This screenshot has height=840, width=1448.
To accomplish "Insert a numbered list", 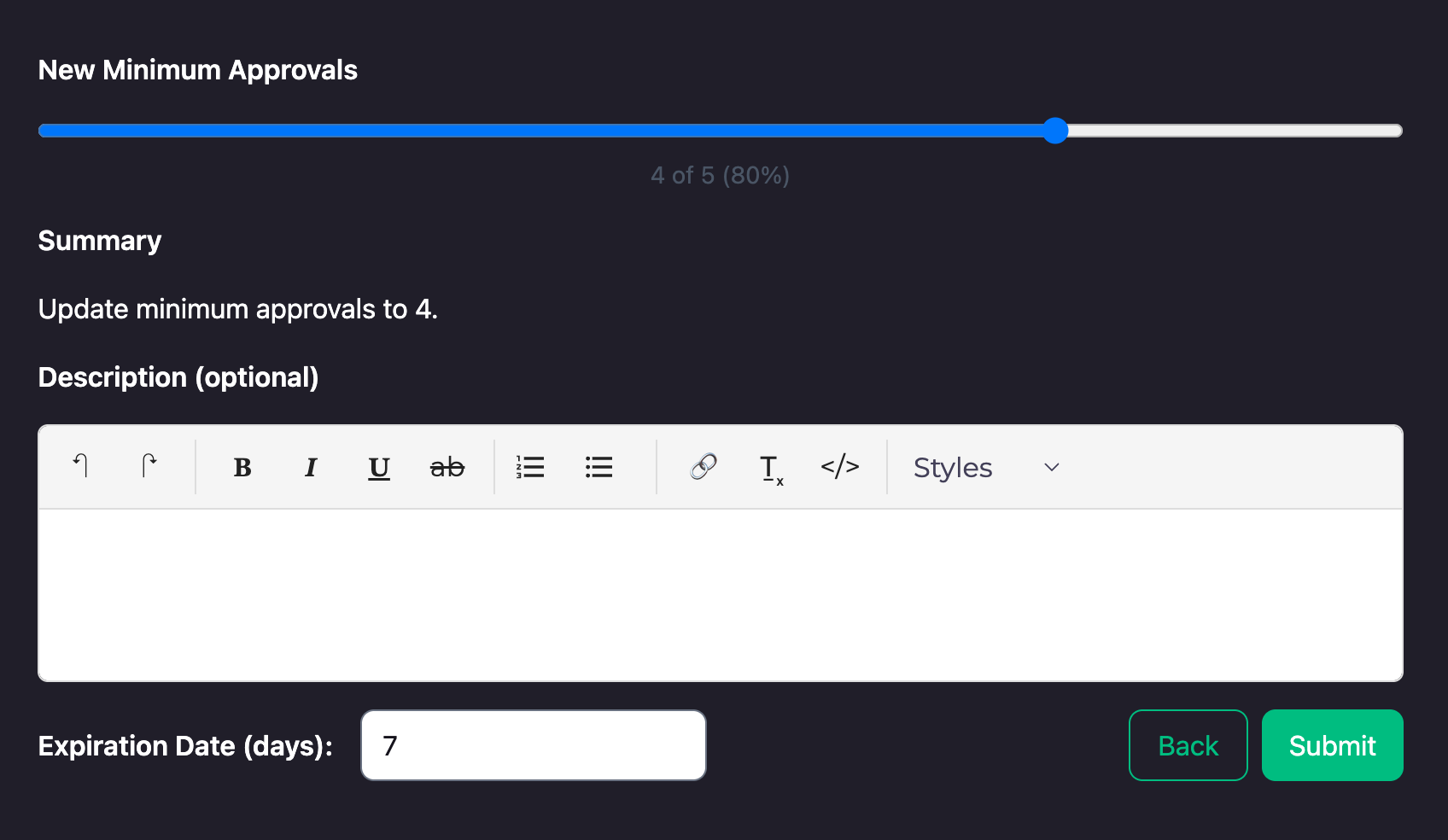I will [530, 467].
